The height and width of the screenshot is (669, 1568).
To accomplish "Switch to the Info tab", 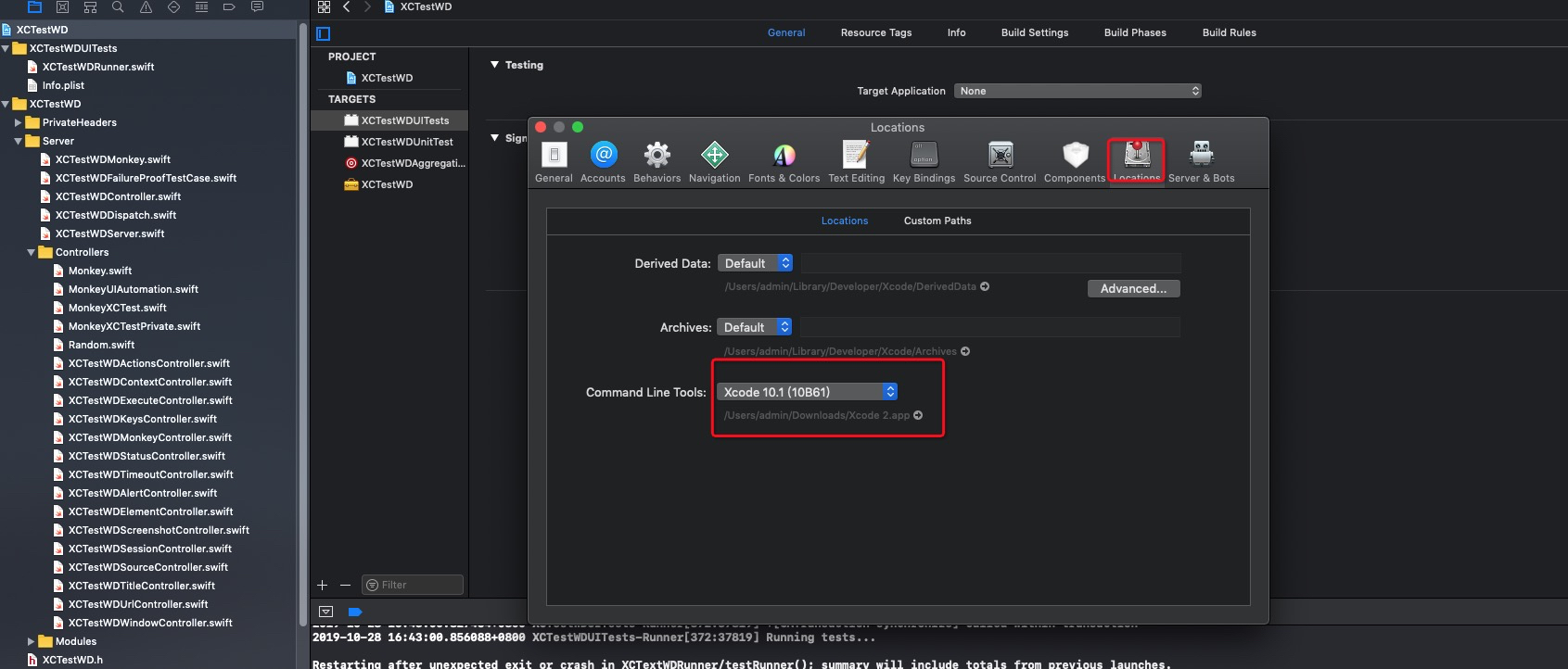I will (957, 32).
